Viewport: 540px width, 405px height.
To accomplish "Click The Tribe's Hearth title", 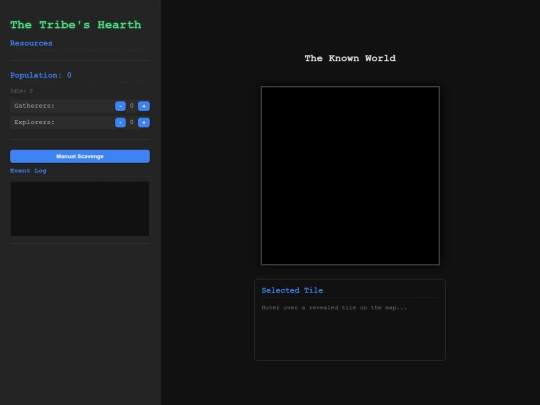I will pyautogui.click(x=75, y=25).
